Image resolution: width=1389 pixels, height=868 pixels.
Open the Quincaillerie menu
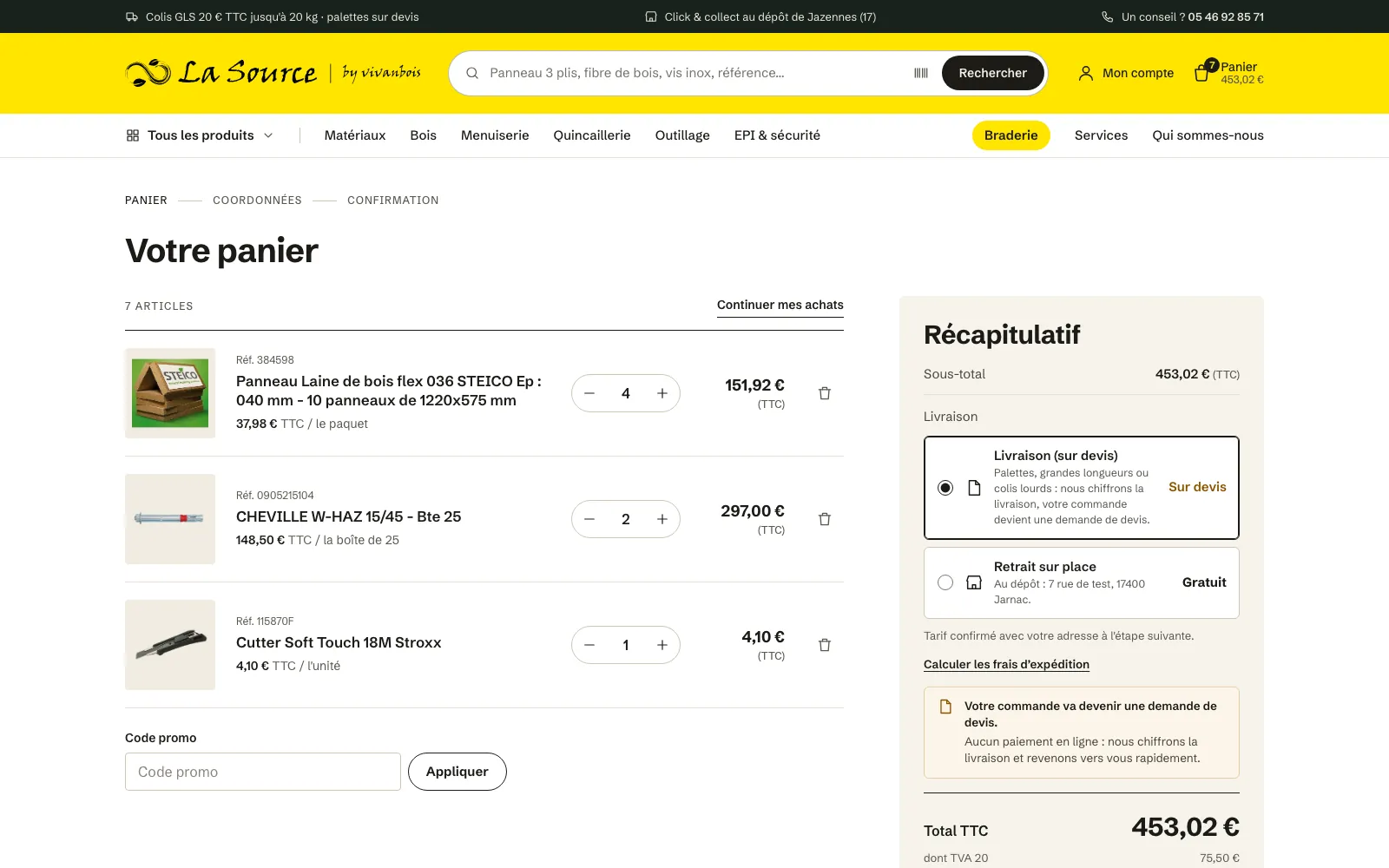coord(592,135)
